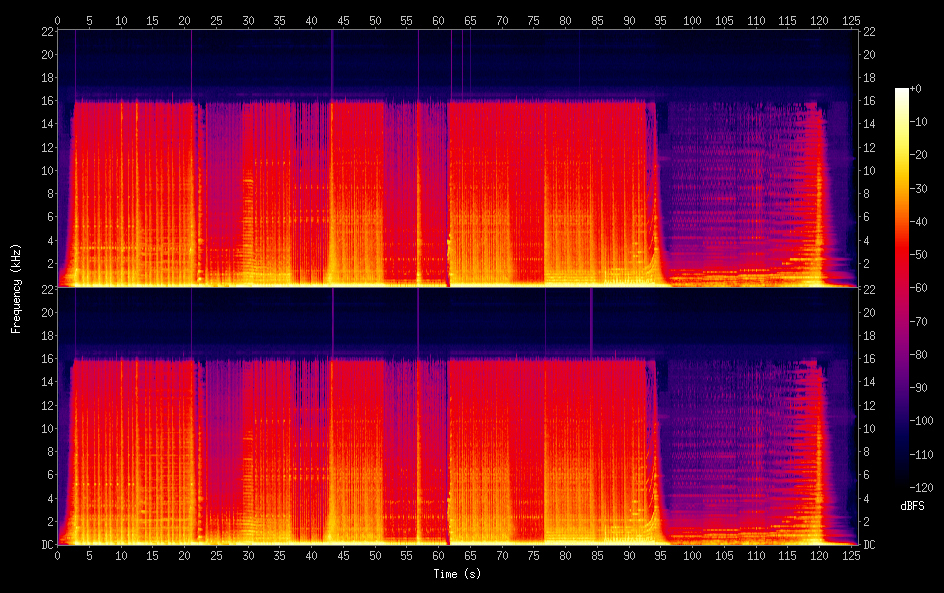This screenshot has width=944, height=593.
Task: Click the 95 second tick on the top time axis
Action: tap(660, 19)
